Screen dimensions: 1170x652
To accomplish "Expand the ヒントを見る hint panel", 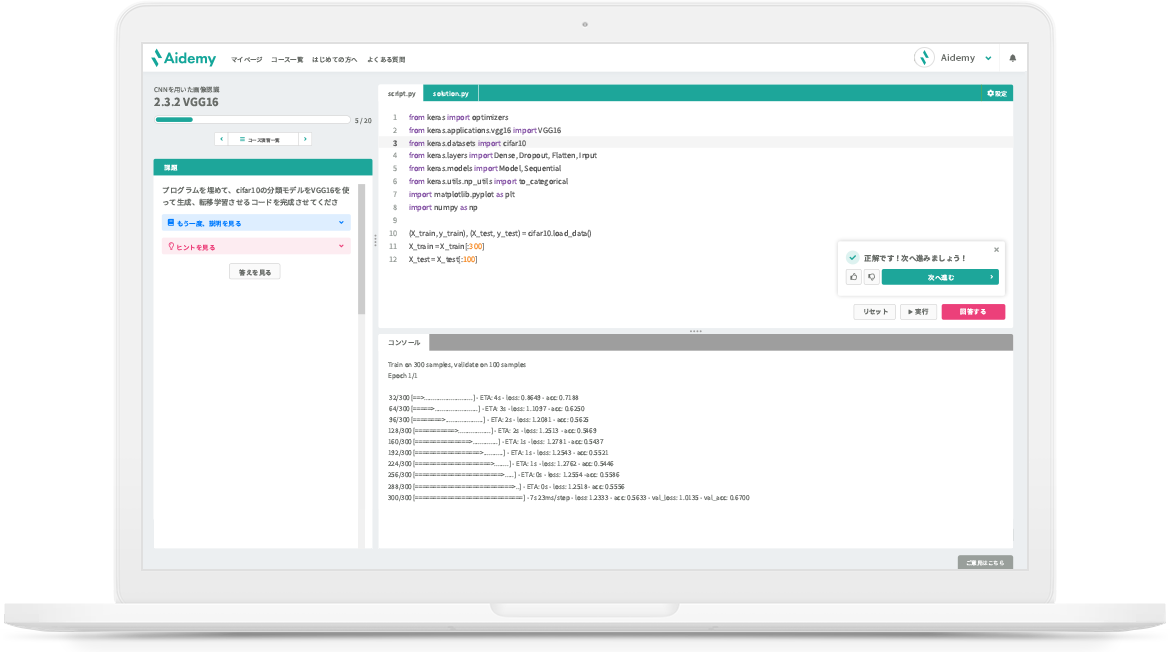I will (x=255, y=245).
